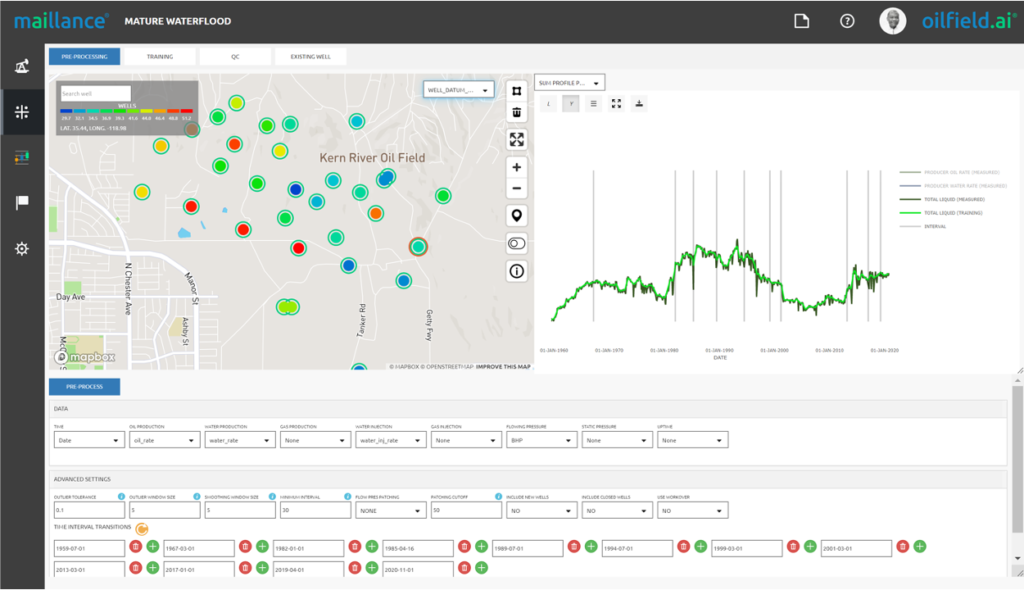Click the Patching Cutoff input showing 50
Screen dimensions: 1024x590
pos(466,510)
